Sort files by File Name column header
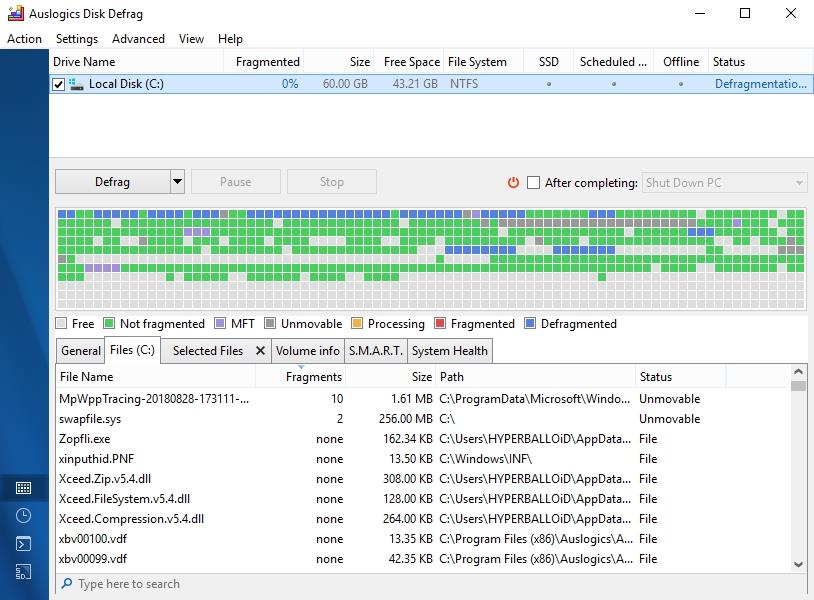Image resolution: width=814 pixels, height=600 pixels. coord(155,377)
